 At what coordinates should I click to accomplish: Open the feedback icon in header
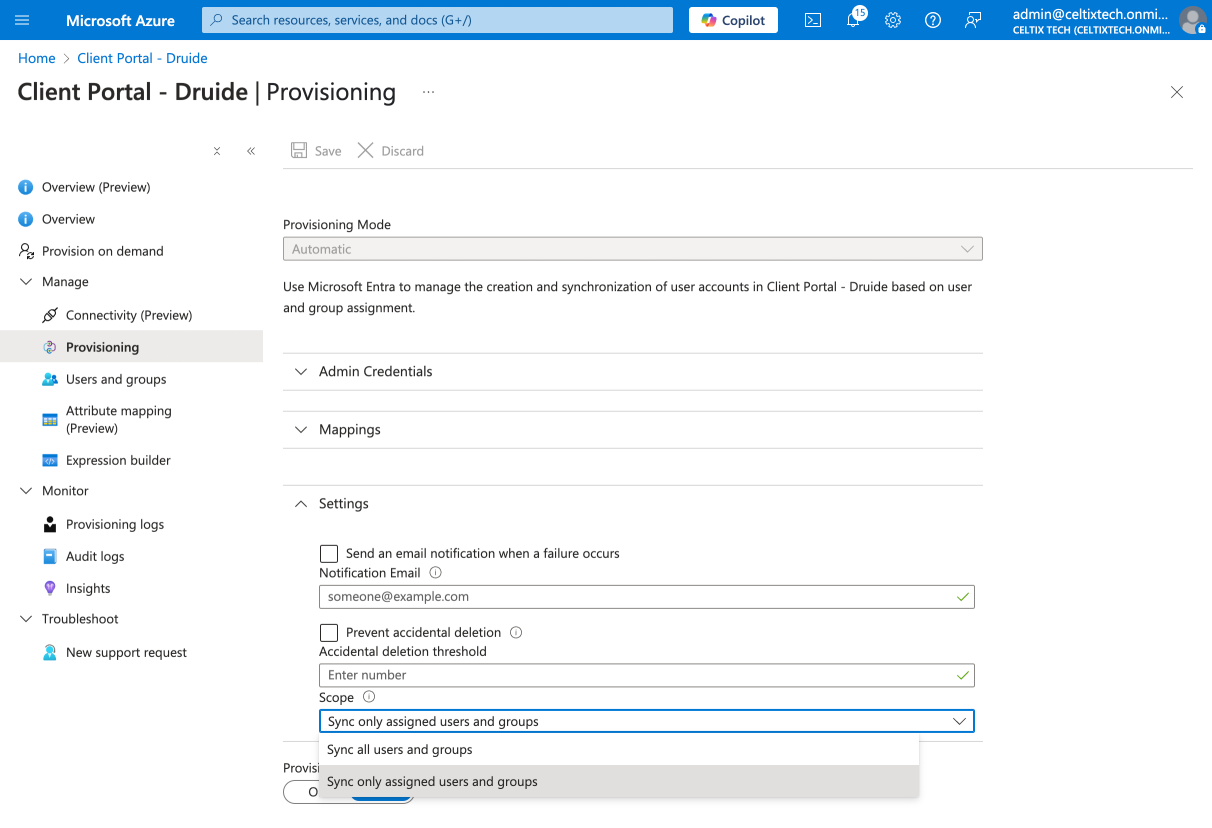973,20
